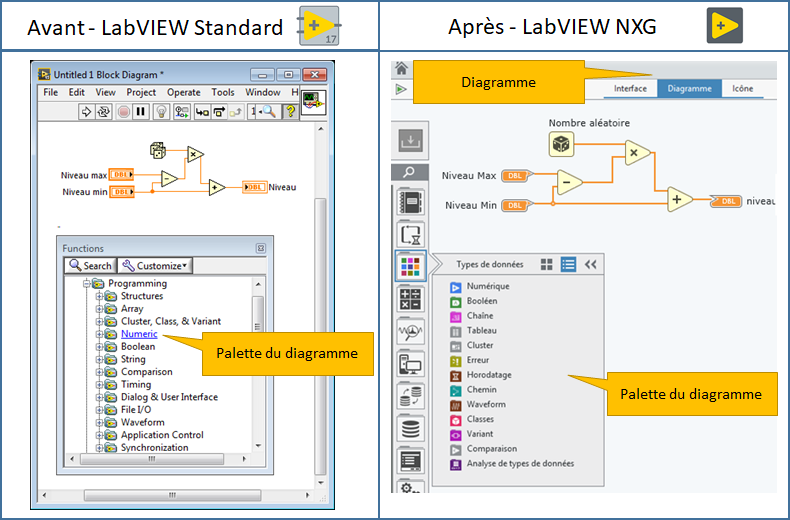
Task: Switch to the Icône tab
Action: pyautogui.click(x=743, y=88)
